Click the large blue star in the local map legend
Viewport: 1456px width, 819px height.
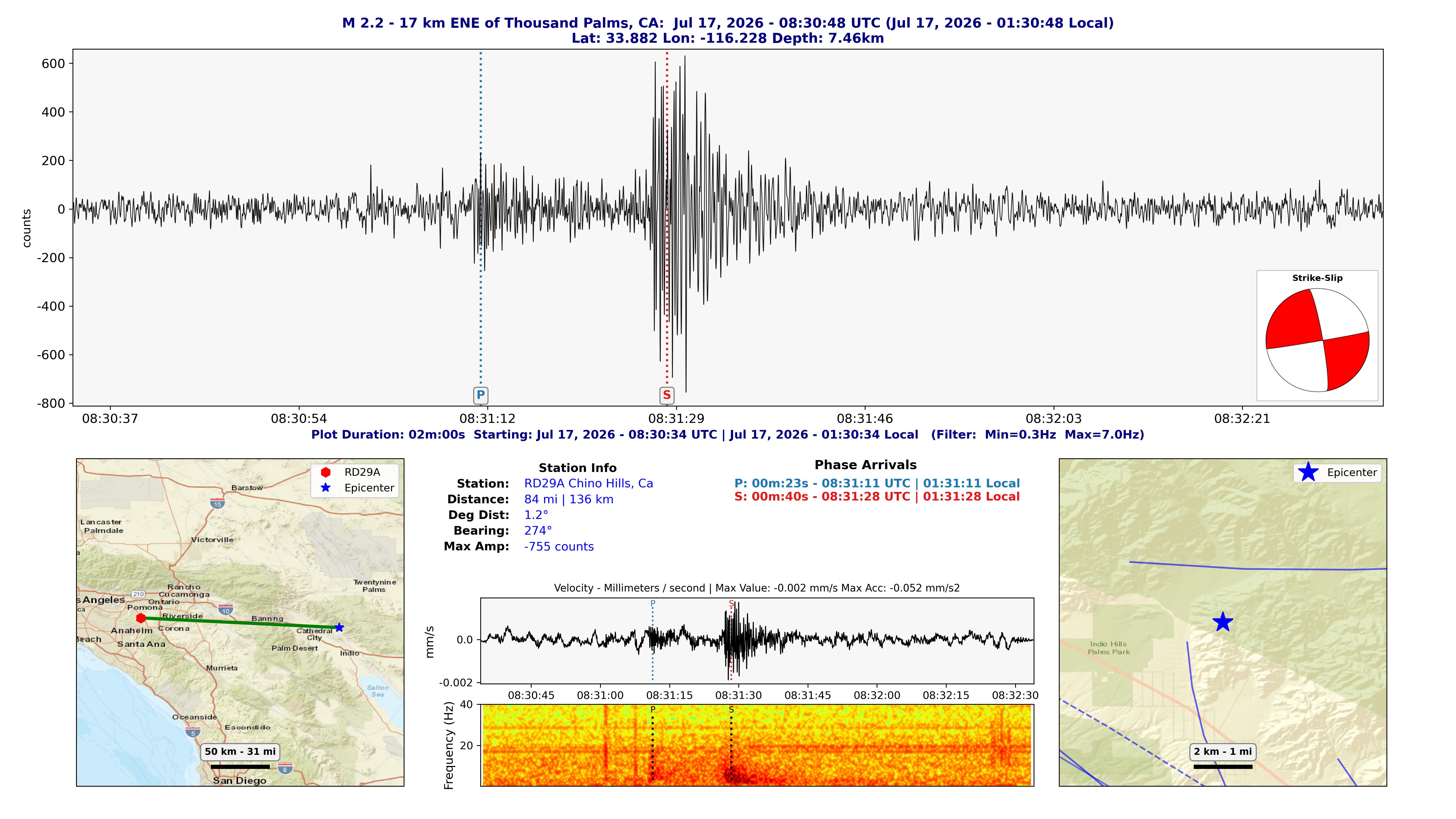(1308, 472)
